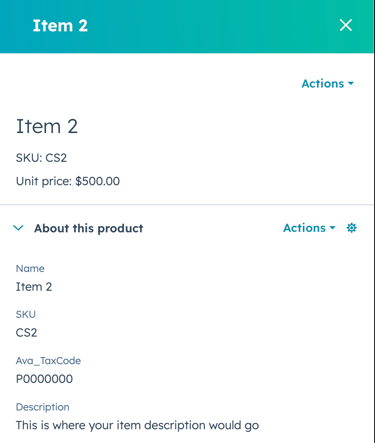Click the Item 2 panel header title
Screen dimensions: 375x443
(x=60, y=26)
